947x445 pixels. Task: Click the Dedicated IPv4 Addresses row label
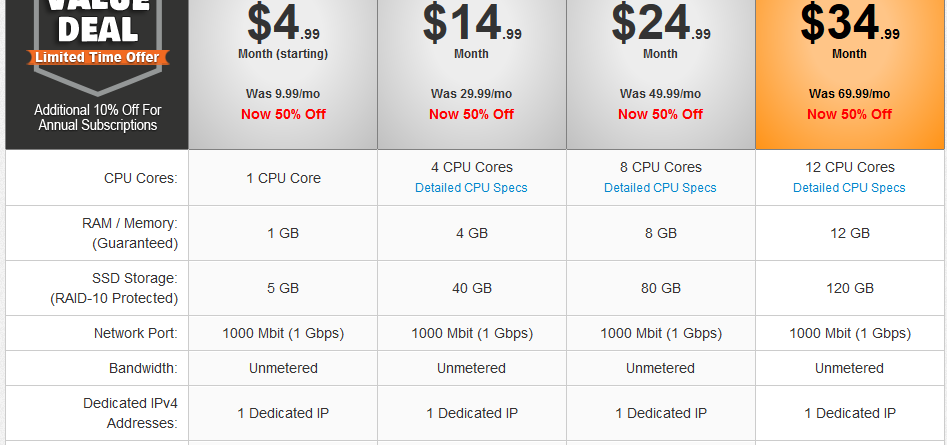click(130, 413)
